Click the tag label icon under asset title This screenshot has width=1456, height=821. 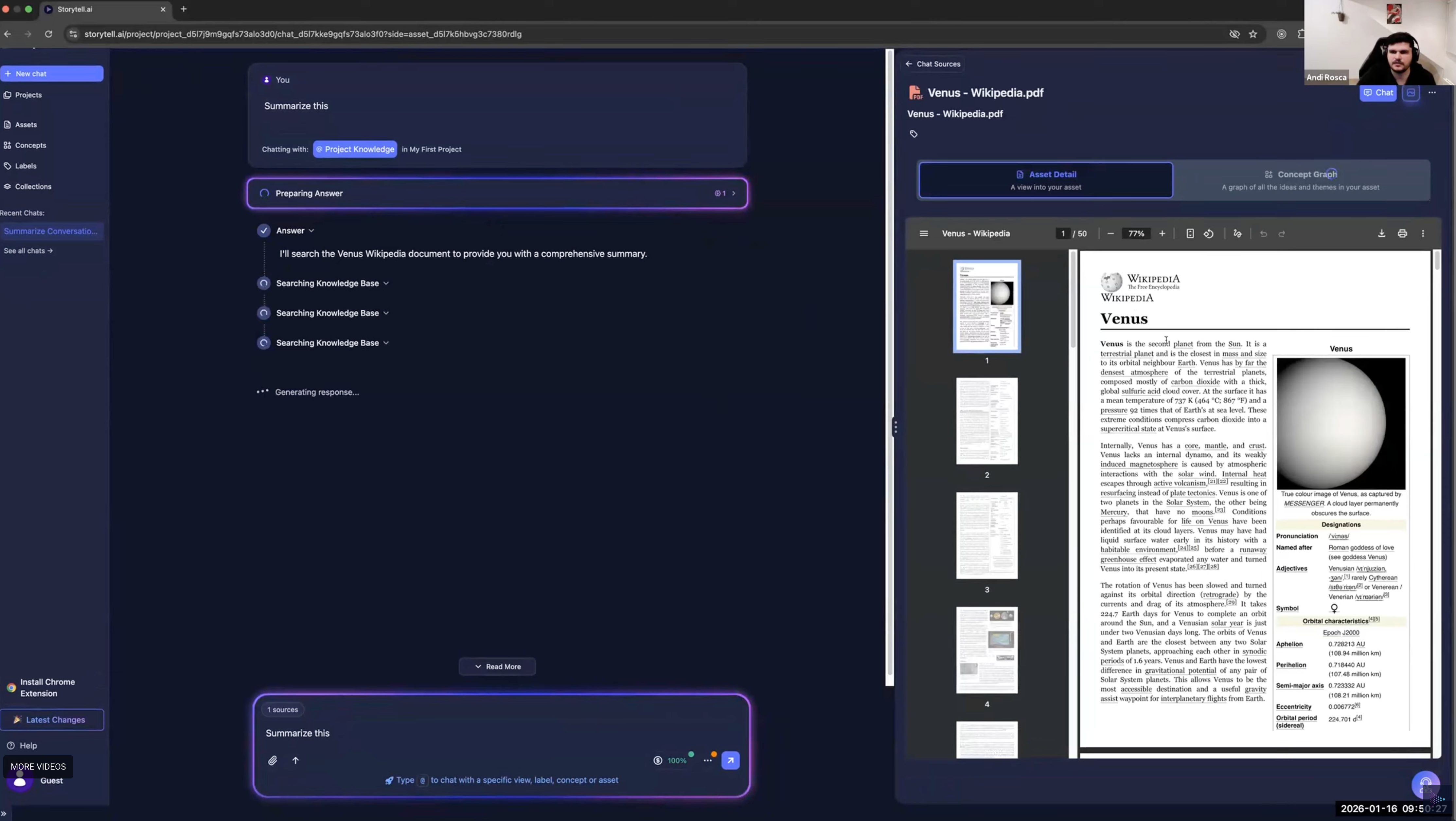[x=914, y=134]
